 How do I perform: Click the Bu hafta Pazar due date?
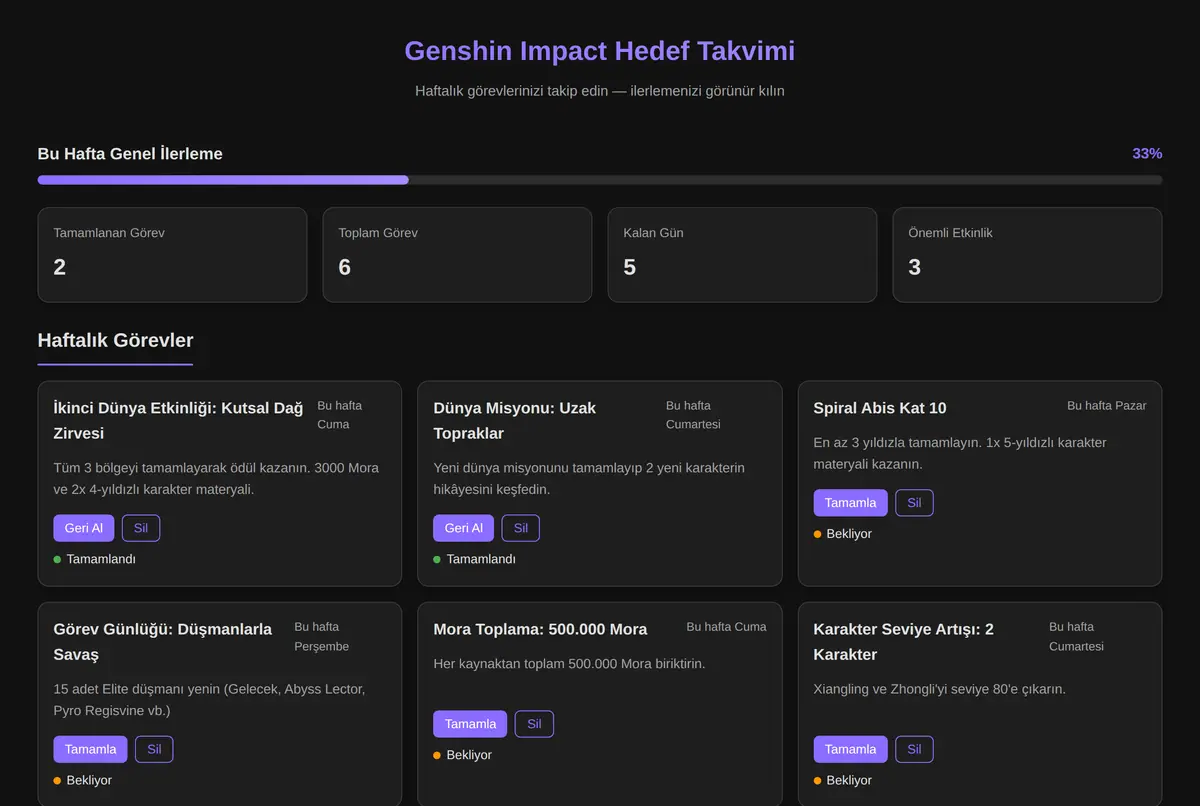pos(1106,406)
